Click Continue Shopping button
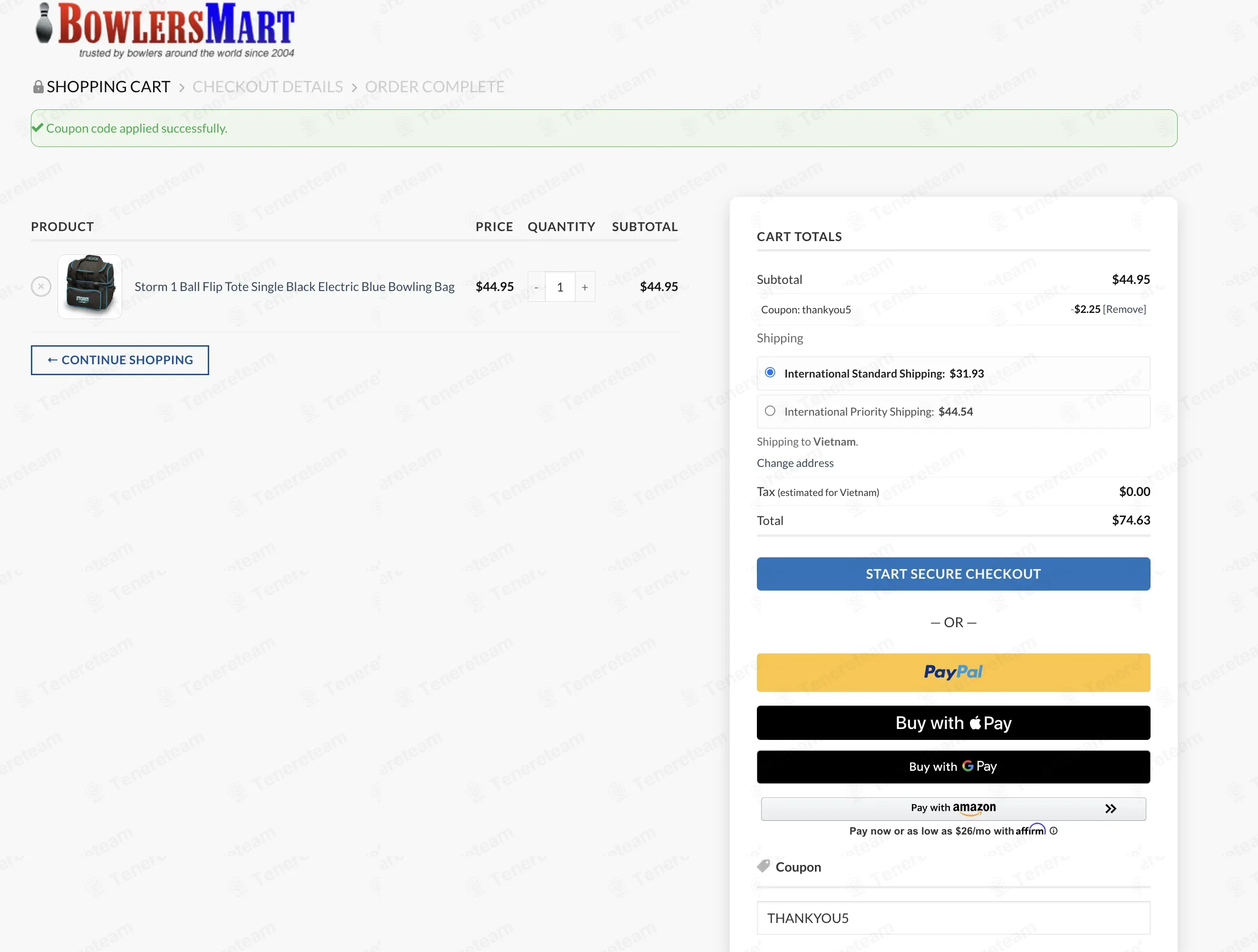The height and width of the screenshot is (952, 1258). [120, 360]
